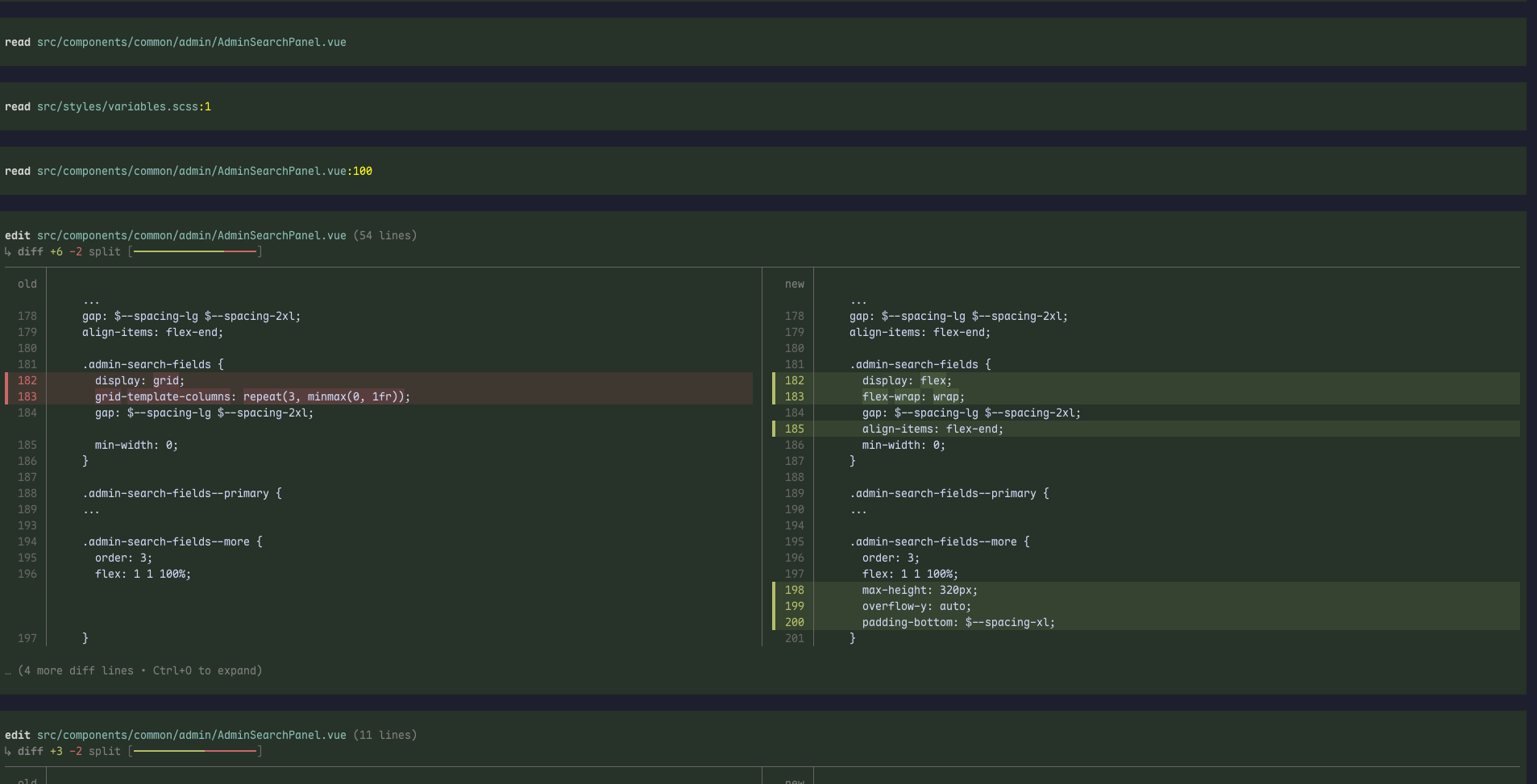Click "min-width: 0;" in the old pane

click(137, 445)
